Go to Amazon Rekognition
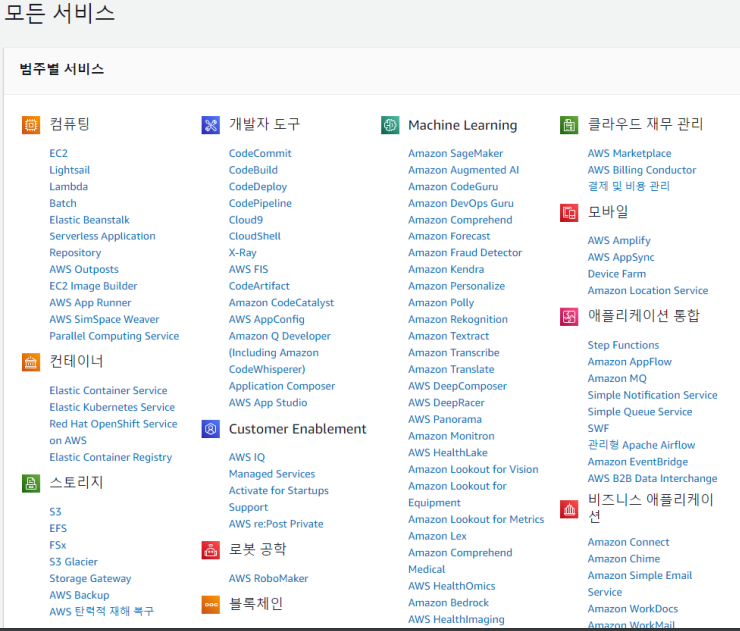 (x=458, y=320)
